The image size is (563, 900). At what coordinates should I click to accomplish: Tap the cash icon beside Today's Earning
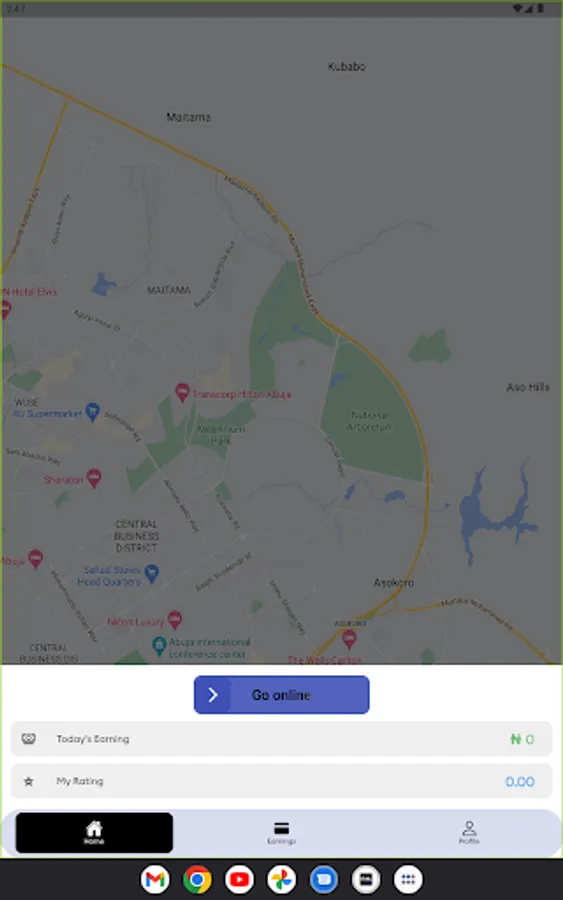tap(29, 739)
